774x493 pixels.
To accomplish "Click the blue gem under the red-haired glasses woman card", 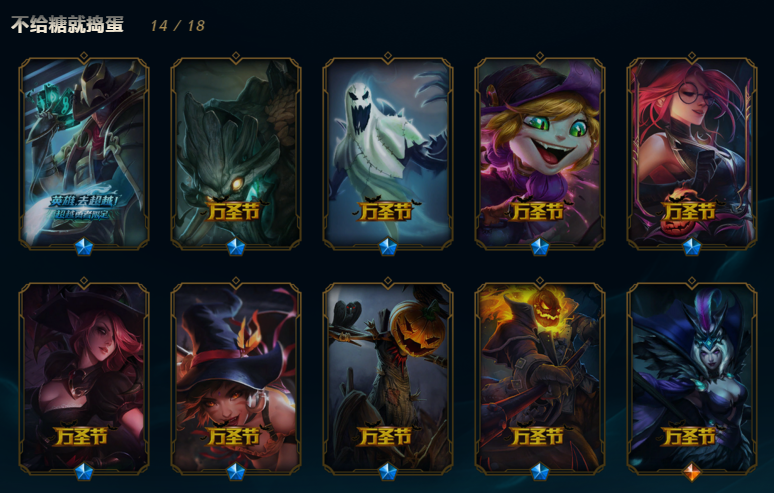I will 692,247.
